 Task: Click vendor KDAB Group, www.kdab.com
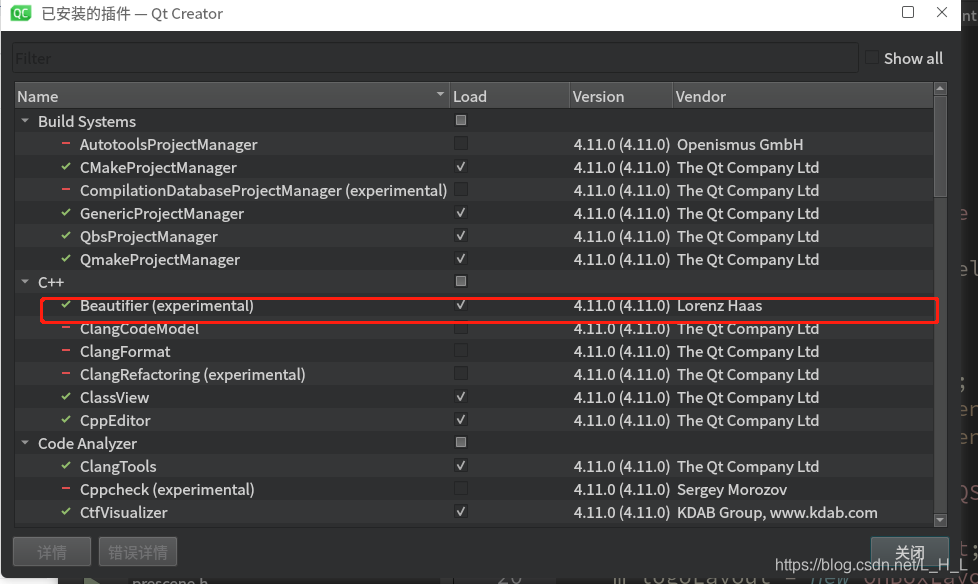(777, 513)
